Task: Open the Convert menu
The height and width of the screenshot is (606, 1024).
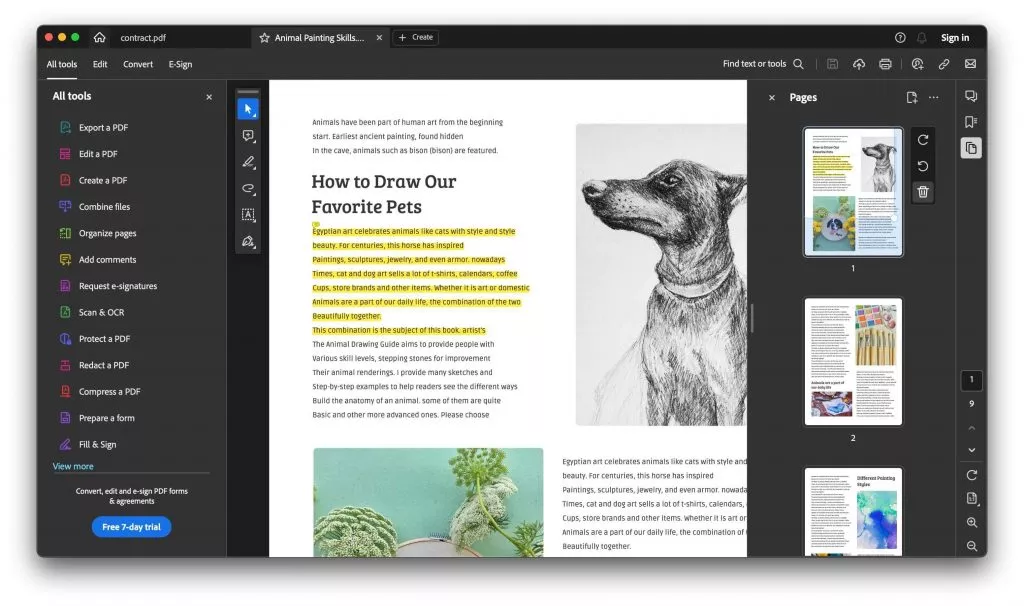Action: (x=138, y=63)
